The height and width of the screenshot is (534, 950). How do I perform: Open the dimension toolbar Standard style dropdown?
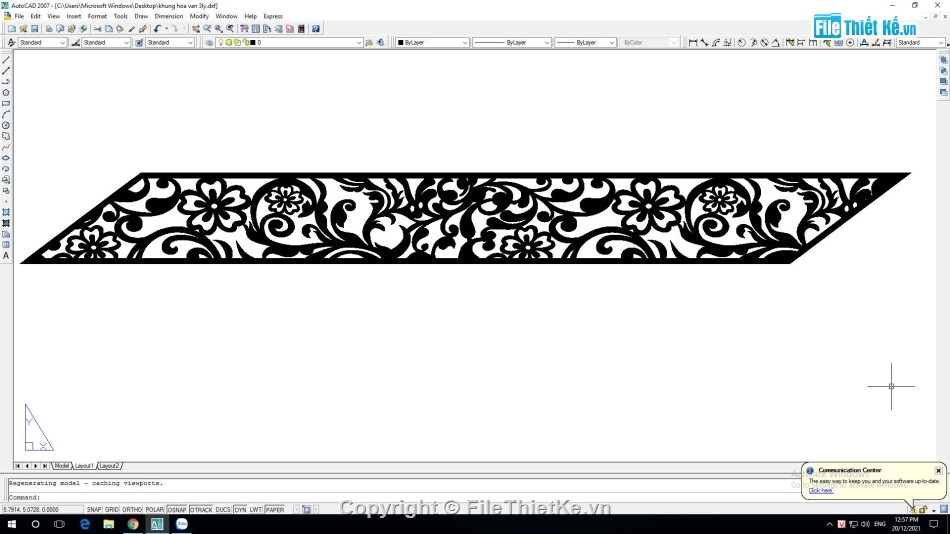click(x=920, y=42)
